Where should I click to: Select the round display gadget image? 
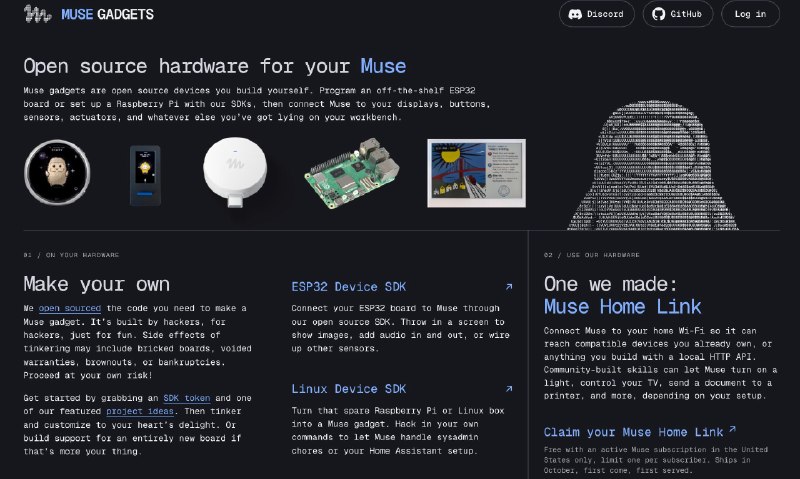pos(57,172)
